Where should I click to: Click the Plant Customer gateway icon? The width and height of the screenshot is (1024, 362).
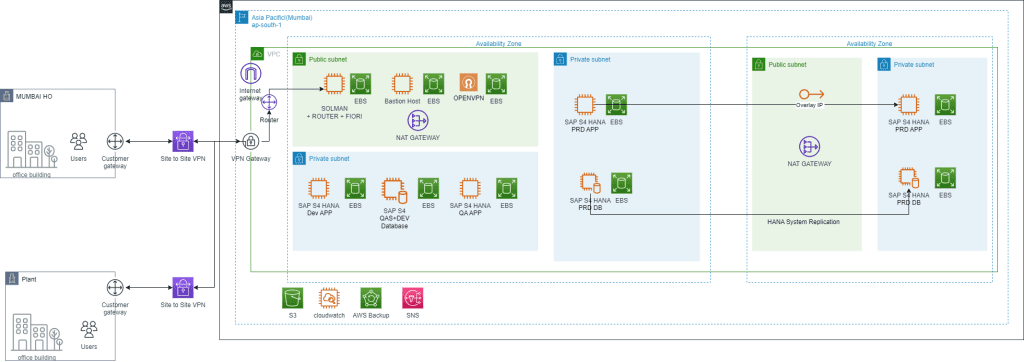(115, 288)
